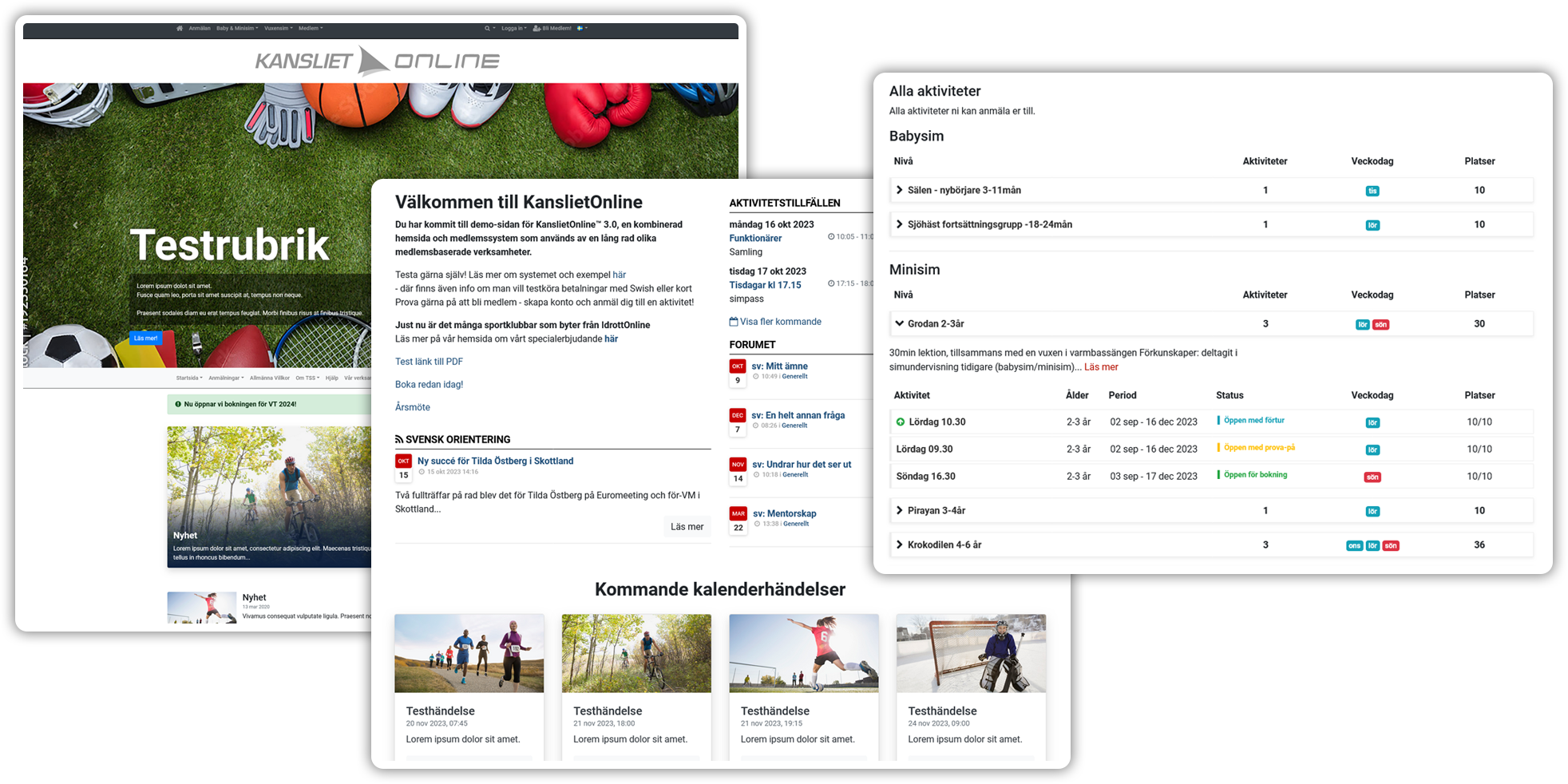
Task: Click the red 'sön' badge in Grodan 2-3år row
Action: (1381, 325)
